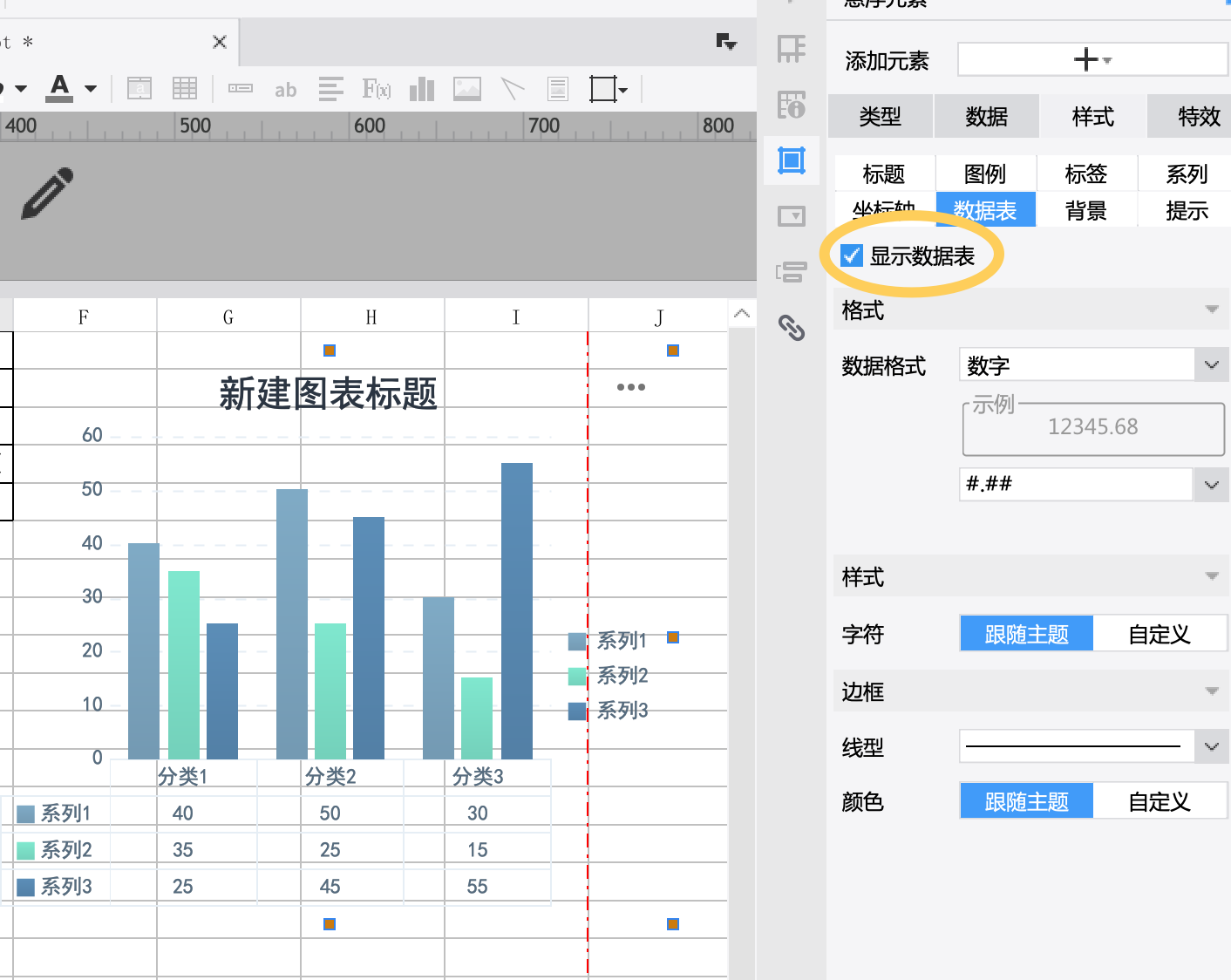Click the text box toolbar icon
The height and width of the screenshot is (980, 1231).
click(x=139, y=88)
